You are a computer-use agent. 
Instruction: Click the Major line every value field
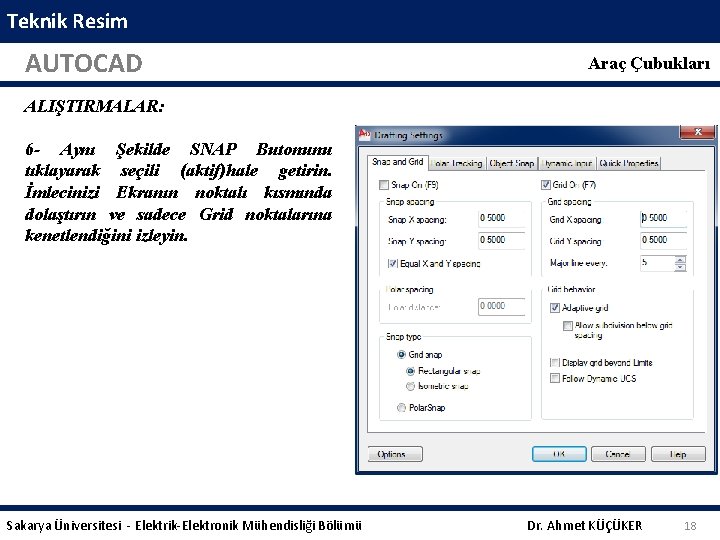[658, 263]
